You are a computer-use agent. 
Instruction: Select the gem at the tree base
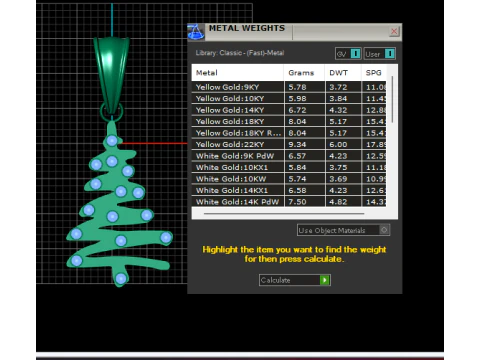(121, 278)
